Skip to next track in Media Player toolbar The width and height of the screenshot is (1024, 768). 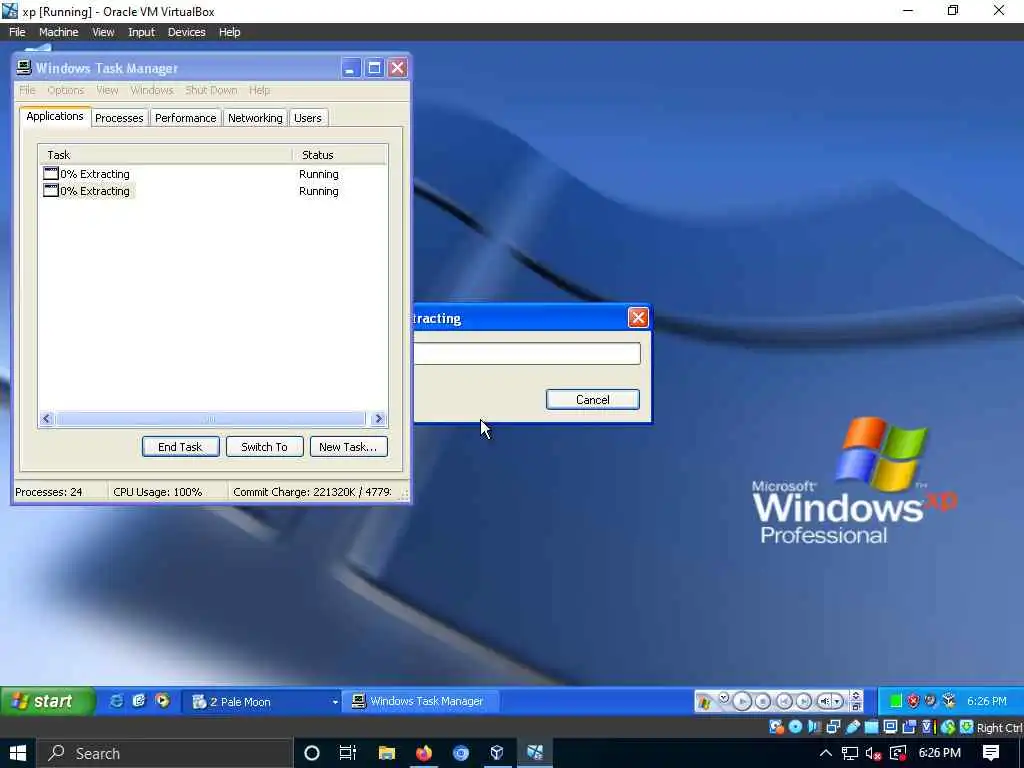click(x=804, y=701)
